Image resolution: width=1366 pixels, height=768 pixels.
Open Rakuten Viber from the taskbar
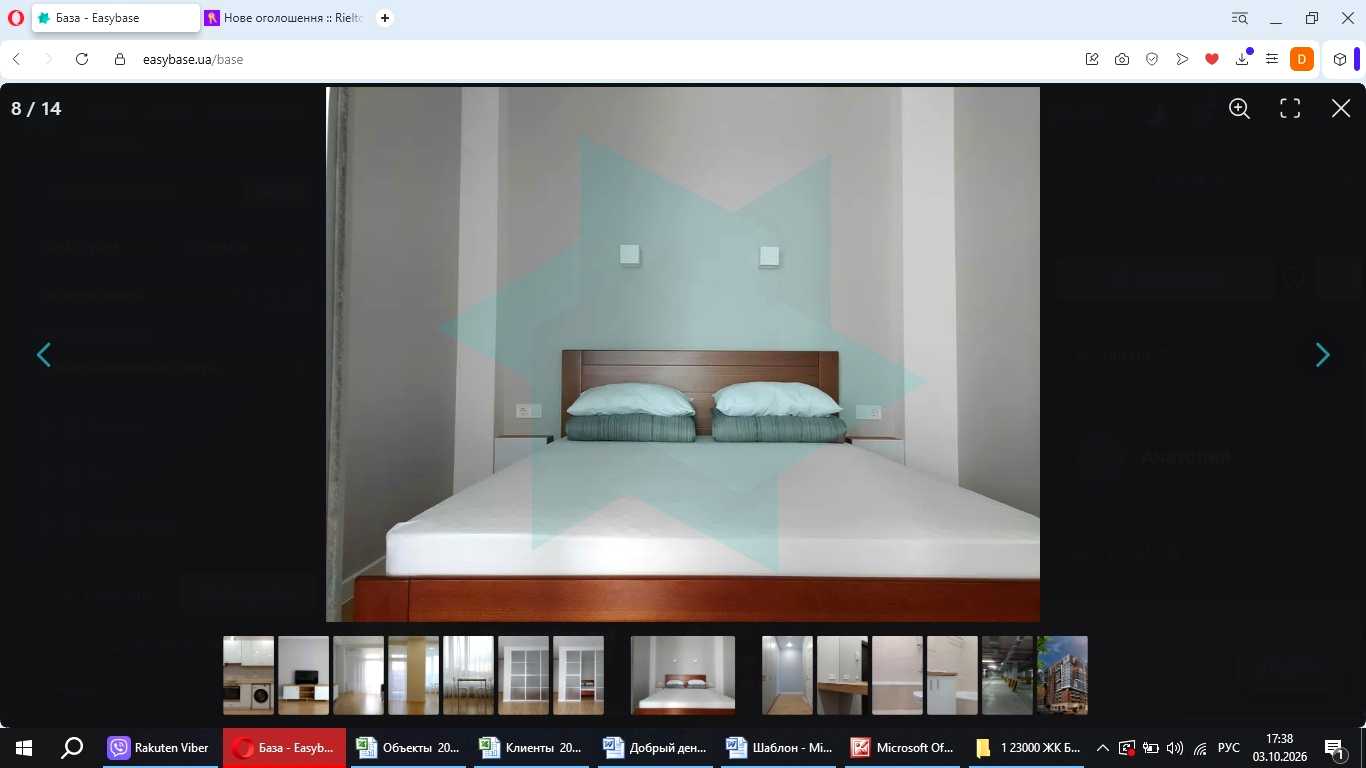pyautogui.click(x=159, y=748)
